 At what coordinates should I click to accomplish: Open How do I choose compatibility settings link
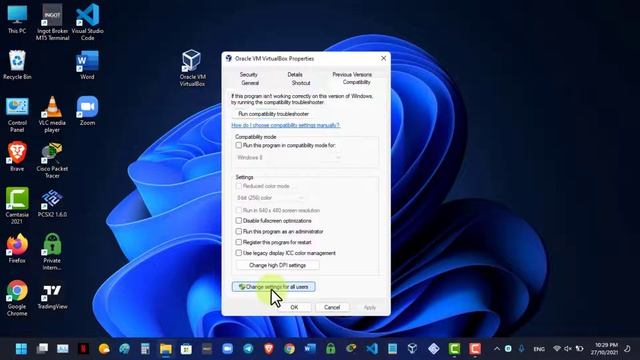tap(286, 125)
